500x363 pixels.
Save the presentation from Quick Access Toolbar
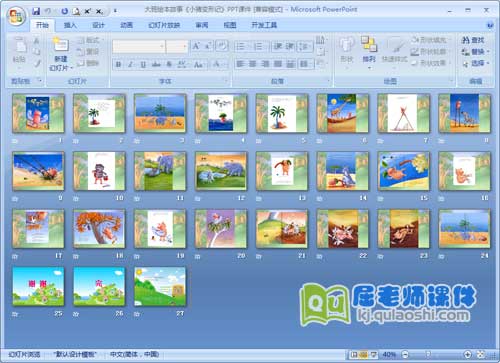pyautogui.click(x=36, y=11)
